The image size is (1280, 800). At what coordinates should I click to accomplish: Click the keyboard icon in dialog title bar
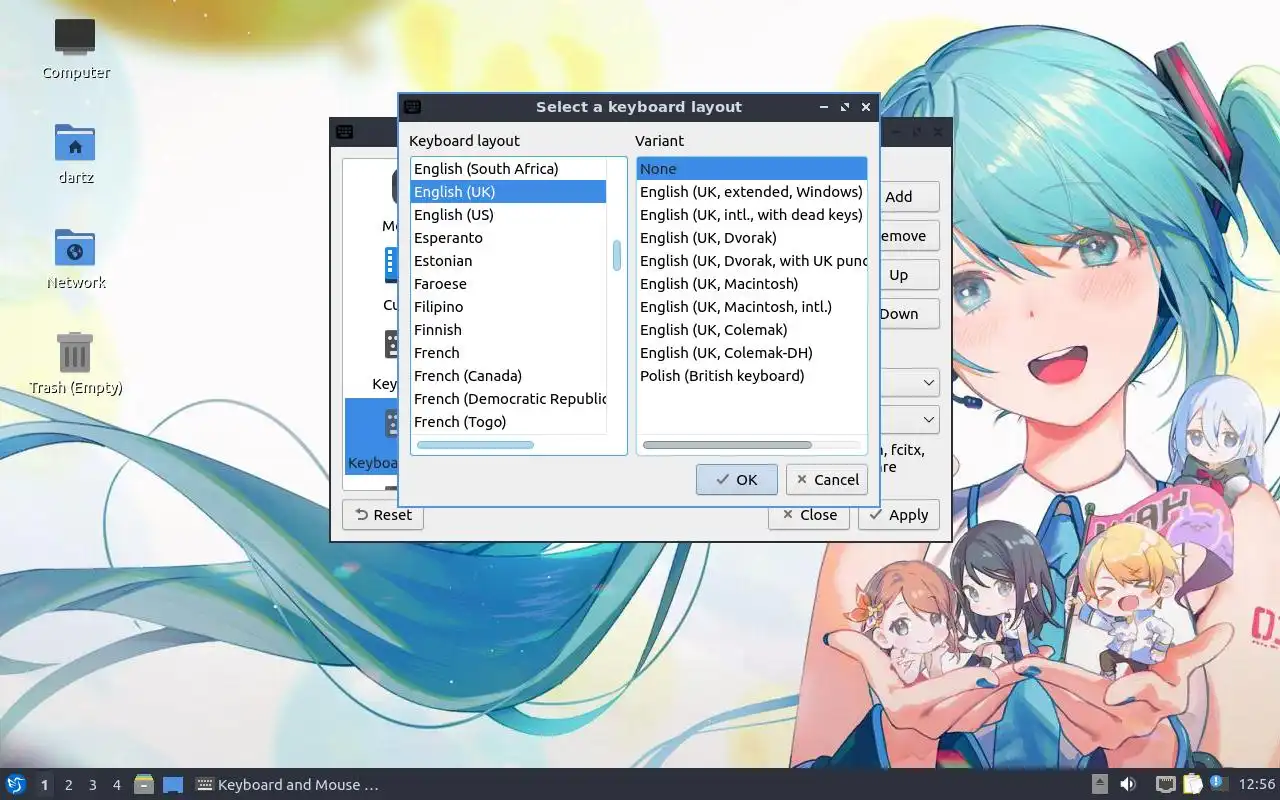412,107
